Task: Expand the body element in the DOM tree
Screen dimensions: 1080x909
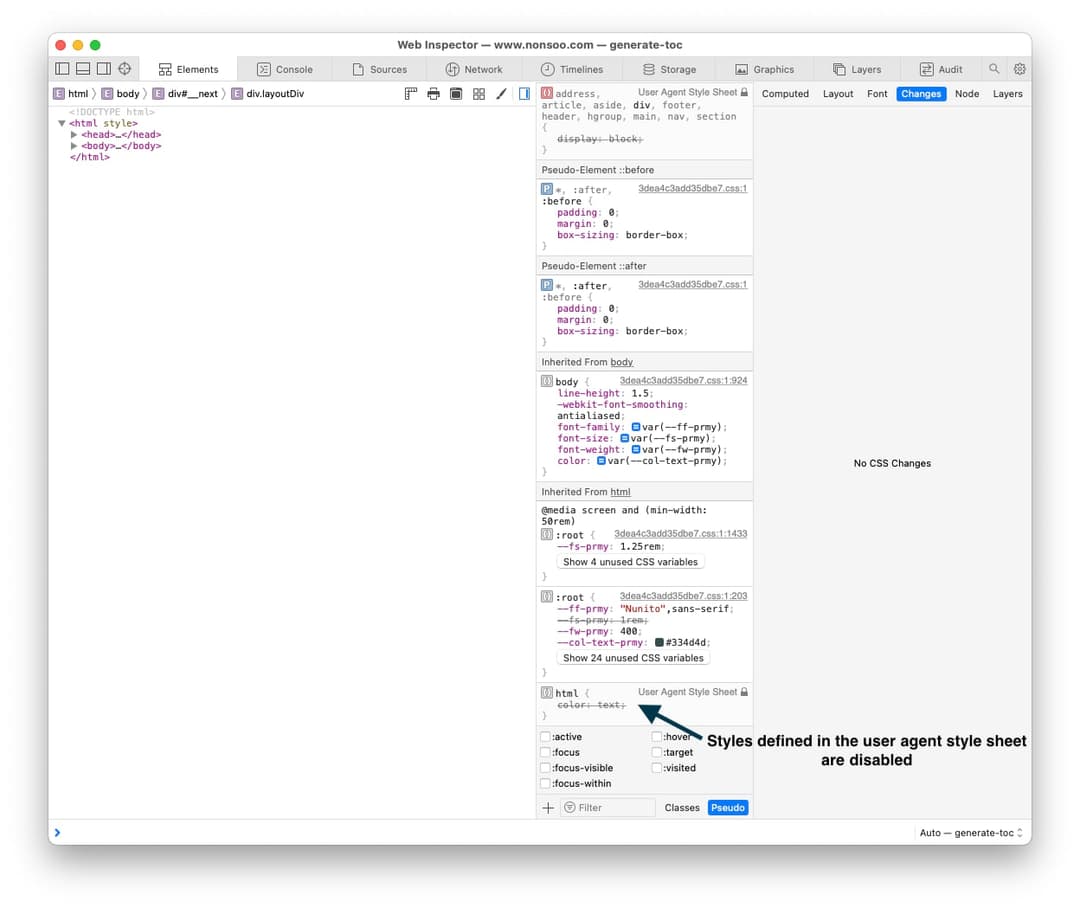Action: (x=74, y=145)
